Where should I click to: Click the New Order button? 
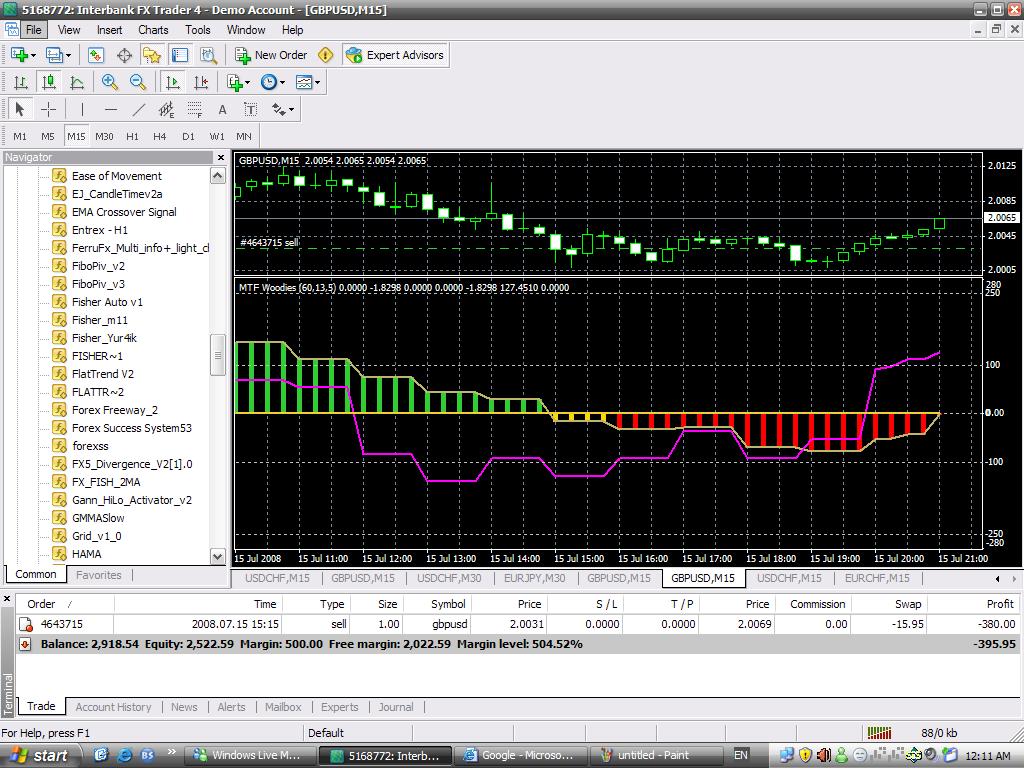point(271,56)
